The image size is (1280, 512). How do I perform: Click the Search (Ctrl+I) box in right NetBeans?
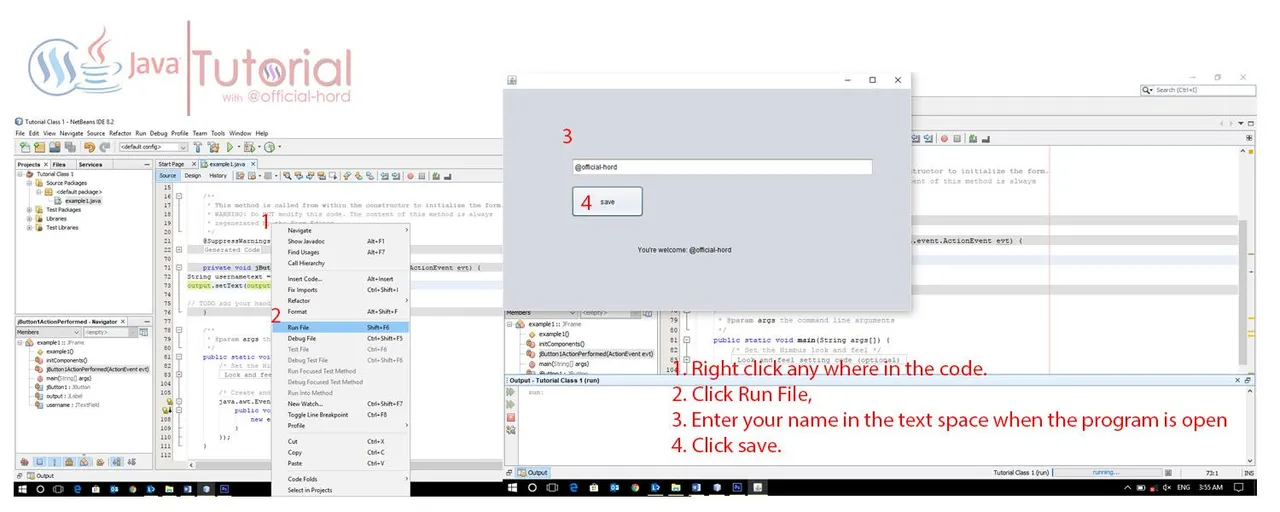point(1198,90)
